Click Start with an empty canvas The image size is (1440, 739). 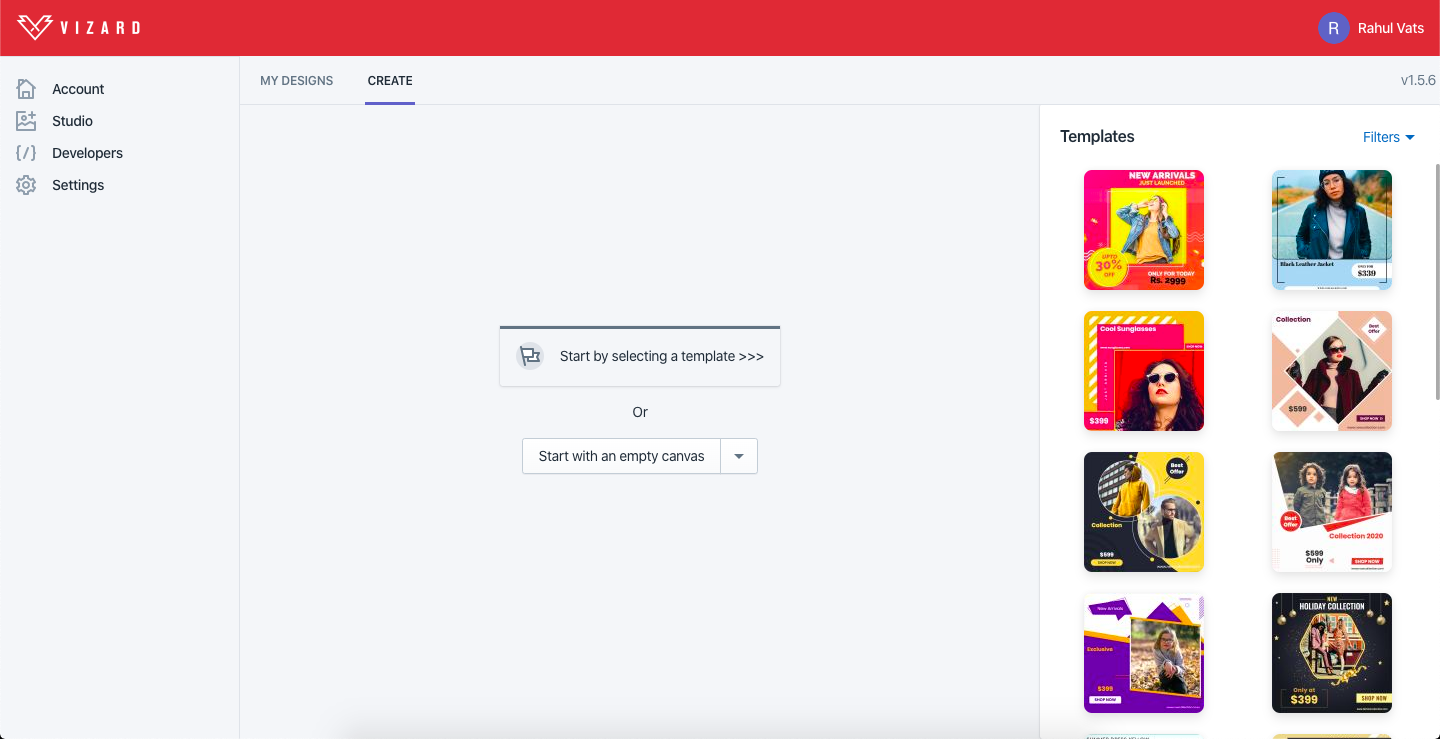point(621,456)
